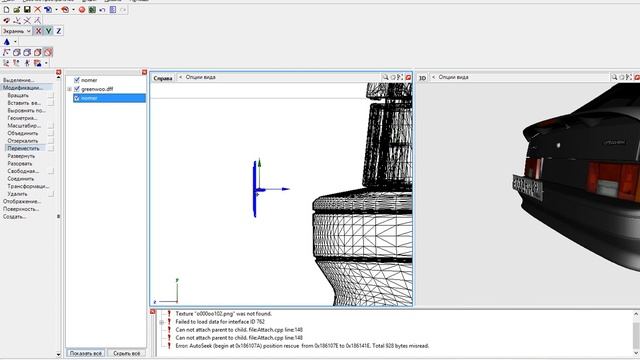
Task: Open dropdown arrow in bottom toolbar row
Action: coord(46,63)
